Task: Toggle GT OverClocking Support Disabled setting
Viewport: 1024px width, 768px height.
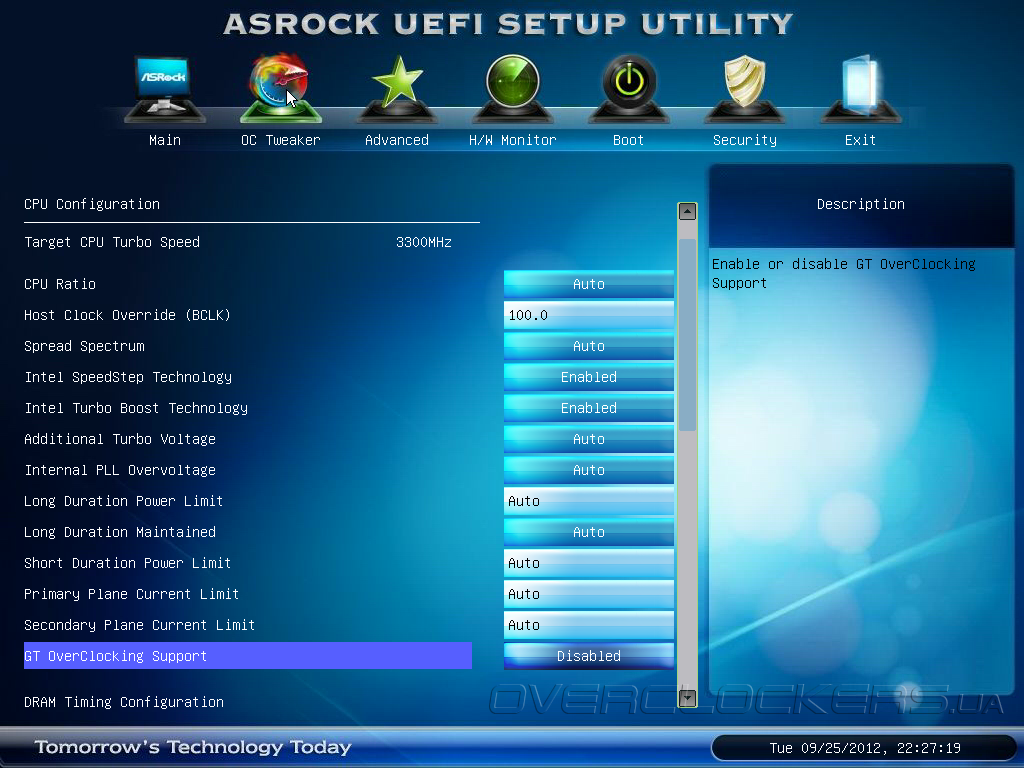Action: (588, 656)
